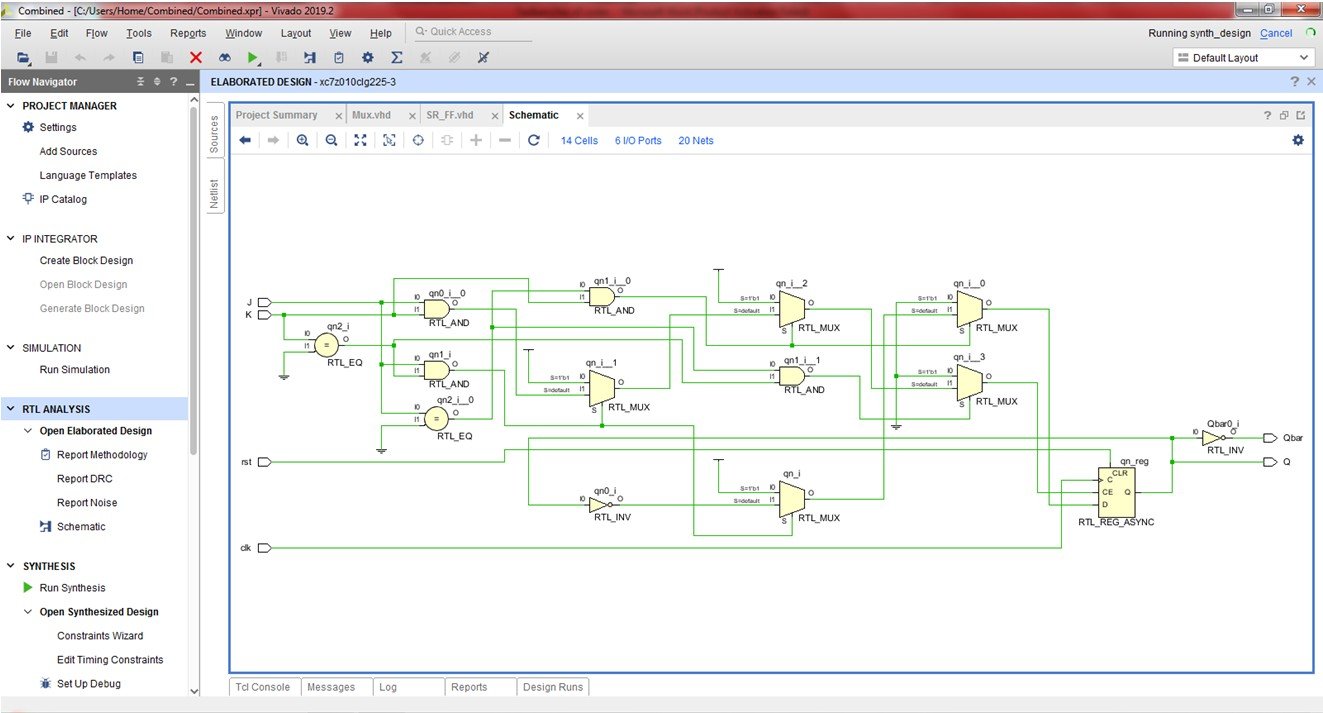Click the step-to-end toolbar icon

coord(310,58)
